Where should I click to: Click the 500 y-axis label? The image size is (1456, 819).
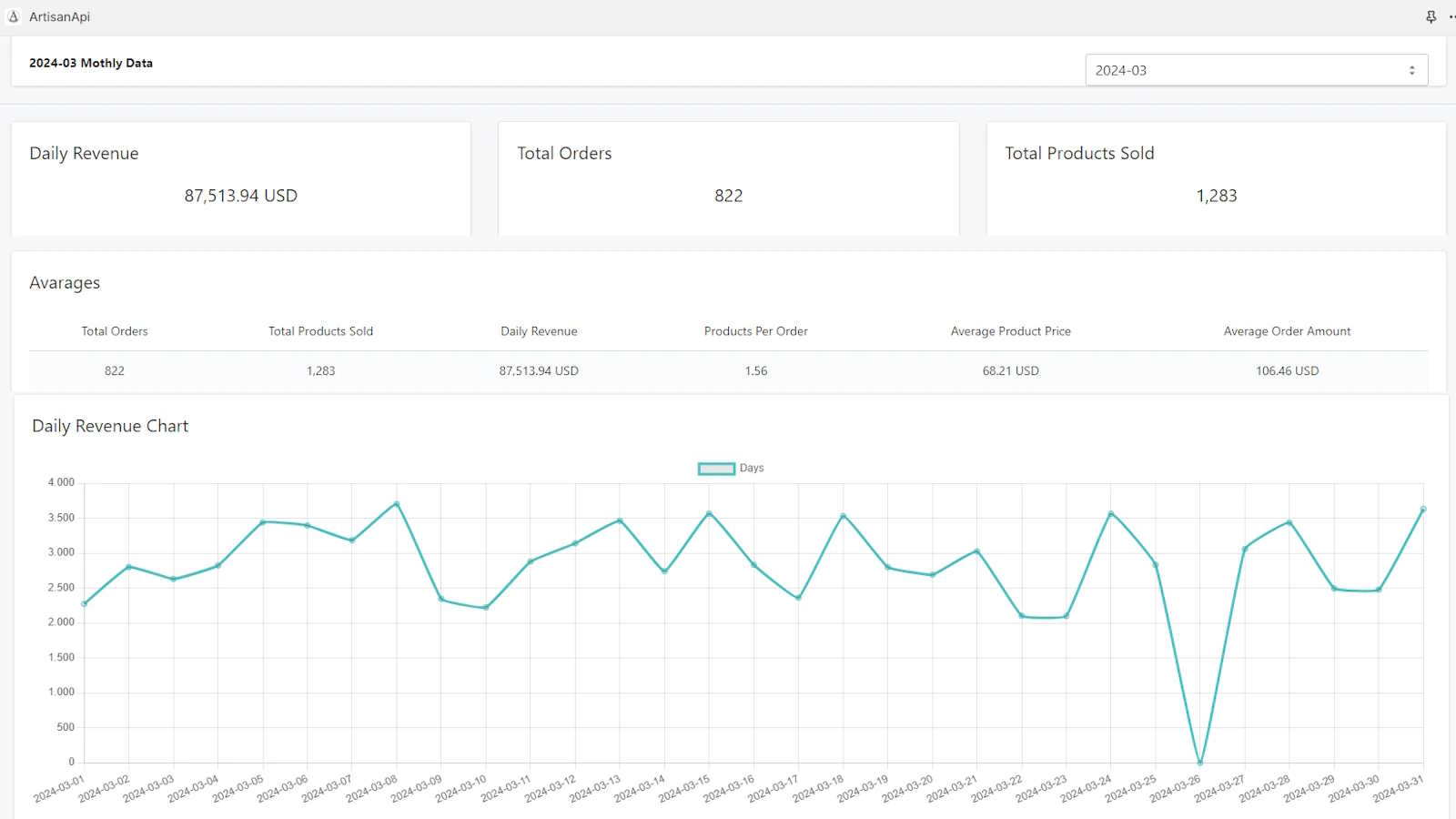click(x=66, y=727)
